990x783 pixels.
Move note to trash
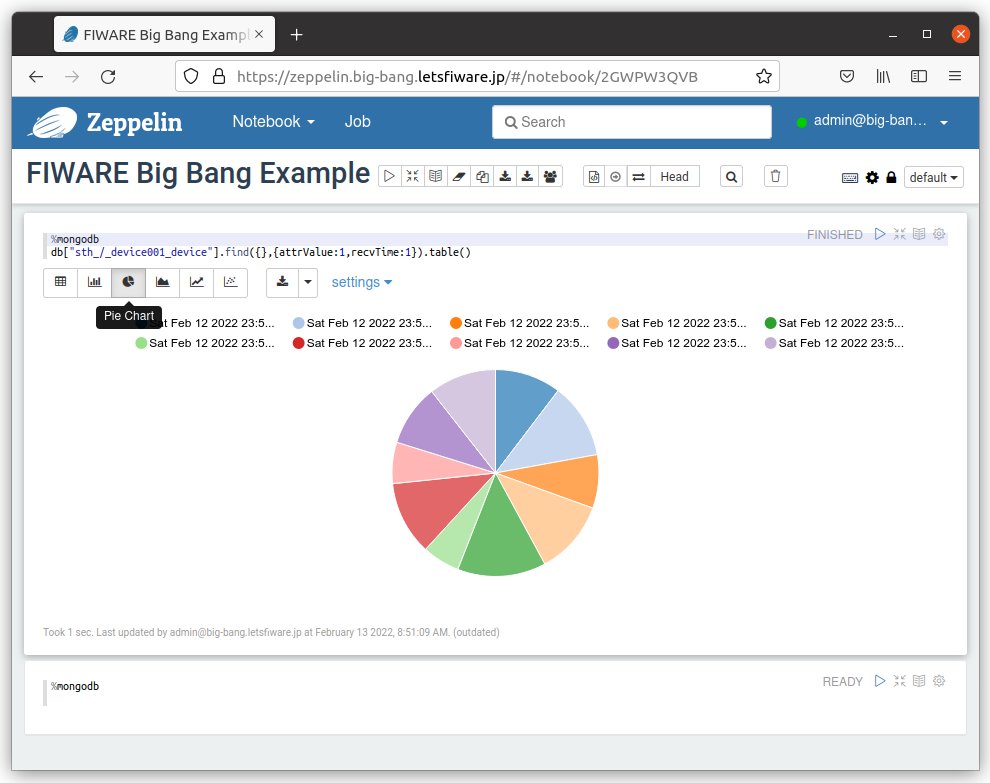pos(775,176)
